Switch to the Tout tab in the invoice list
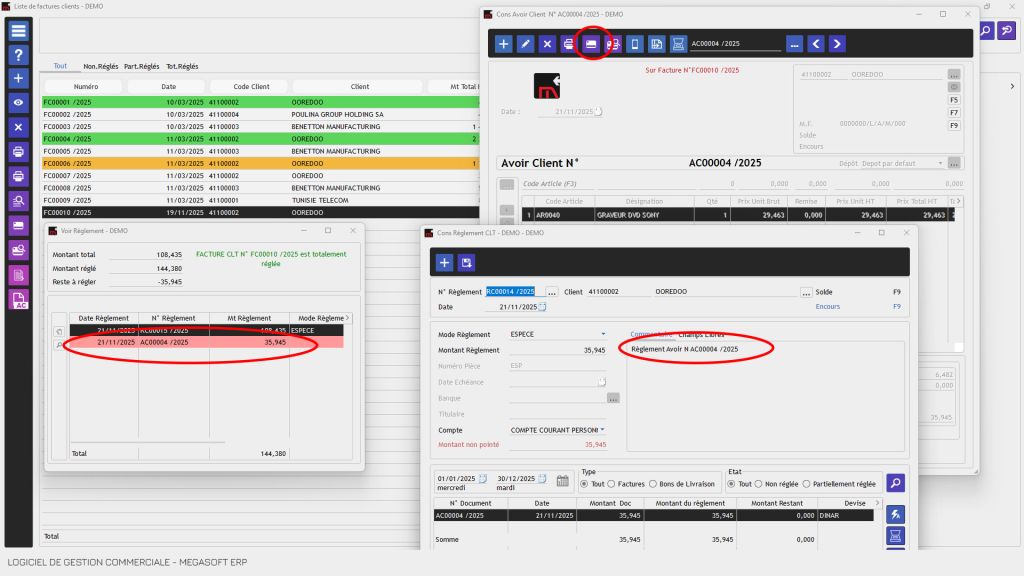1024x576 pixels. click(x=60, y=66)
